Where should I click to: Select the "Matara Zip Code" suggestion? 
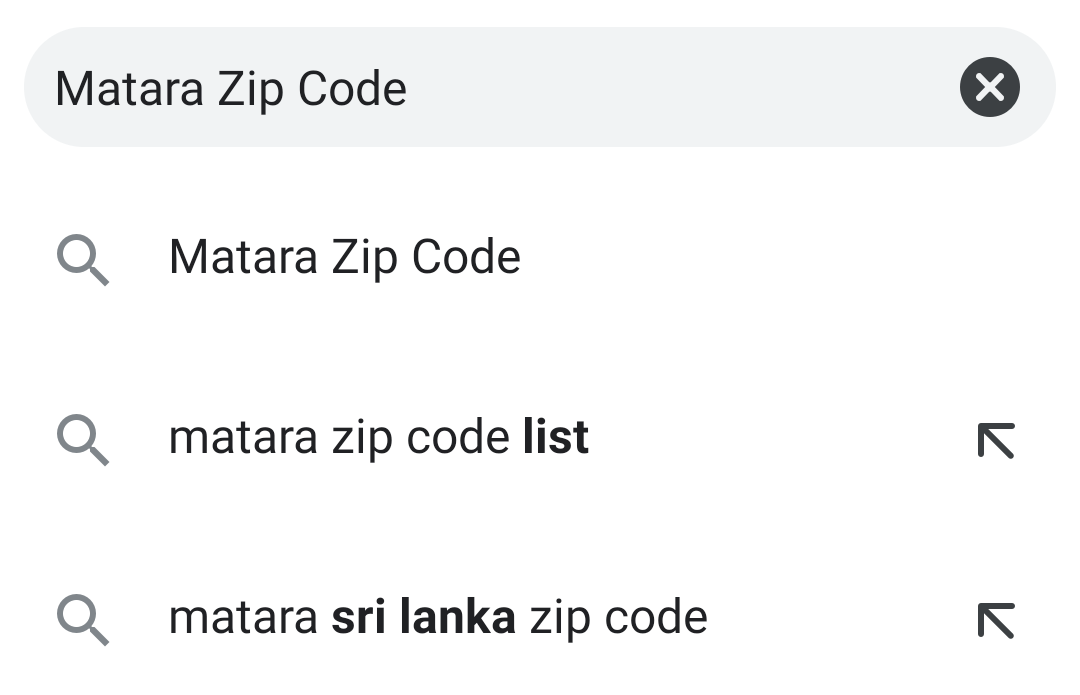[344, 258]
